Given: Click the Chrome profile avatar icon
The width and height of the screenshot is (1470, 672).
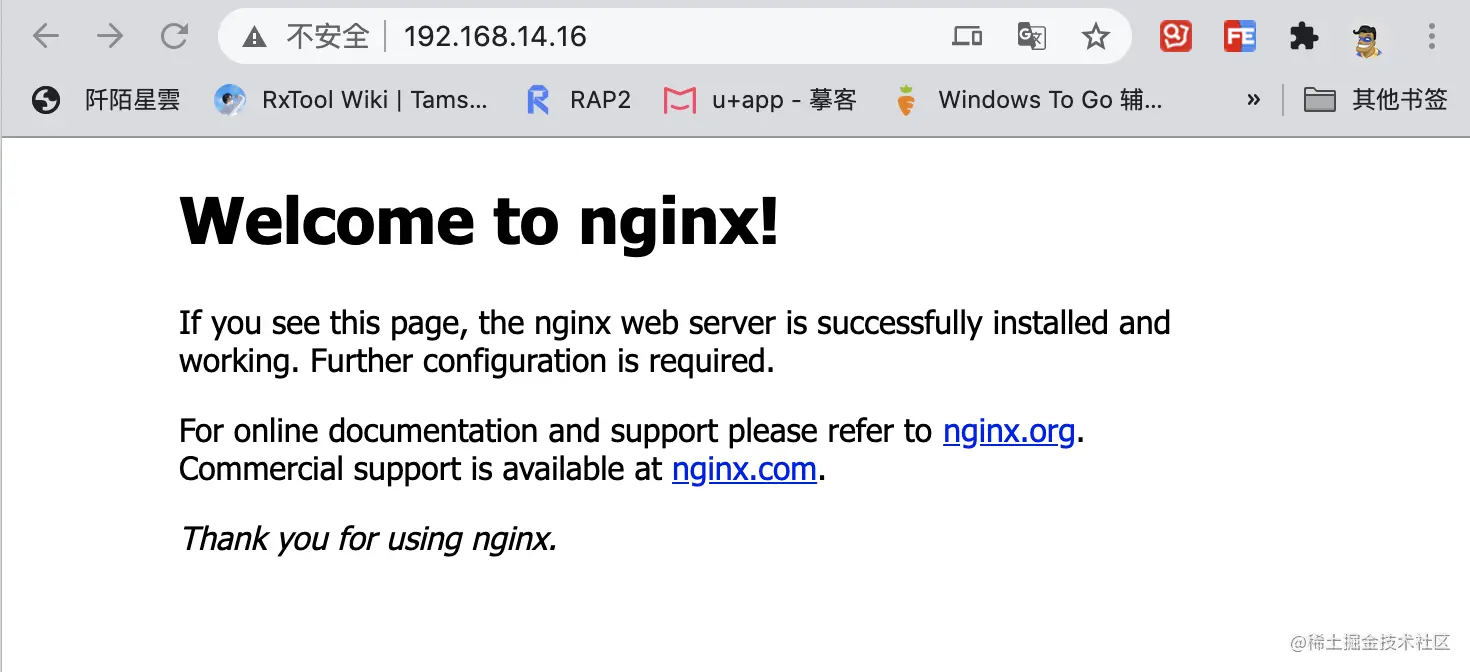Looking at the screenshot, I should 1367,36.
